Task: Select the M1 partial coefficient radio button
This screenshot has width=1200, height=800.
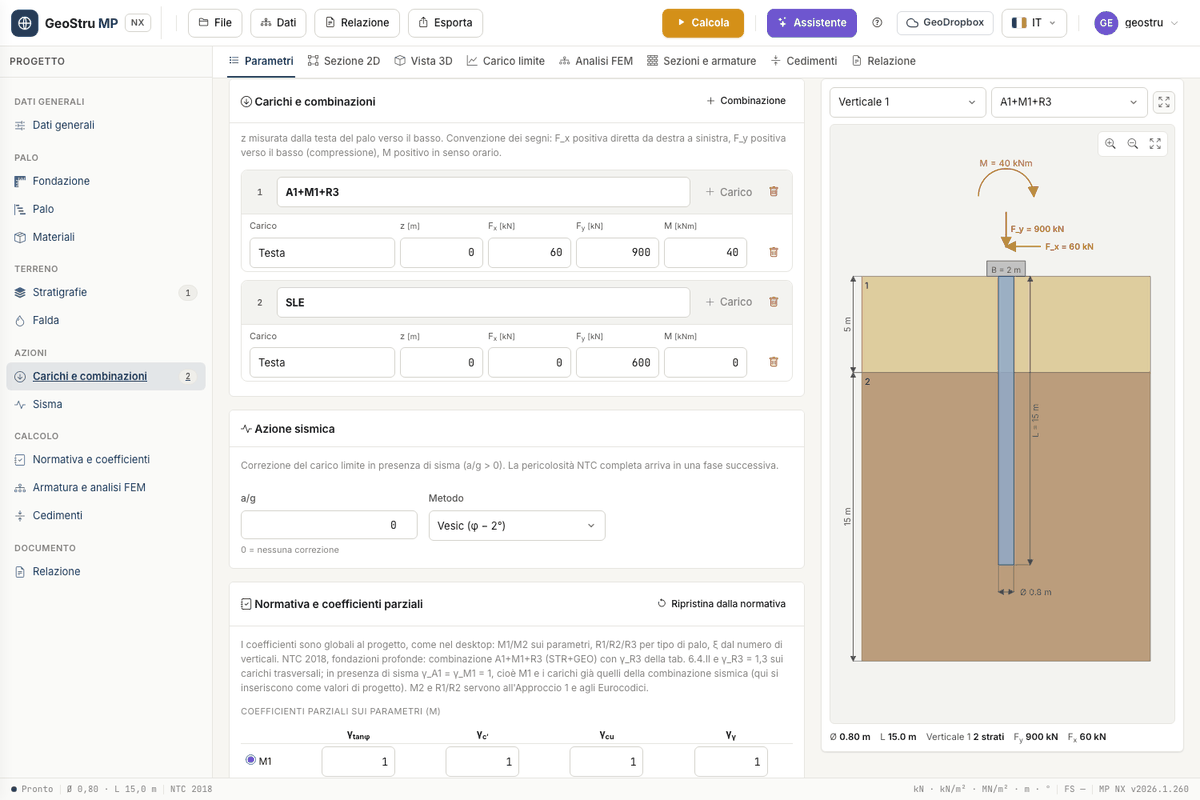Action: [251, 761]
